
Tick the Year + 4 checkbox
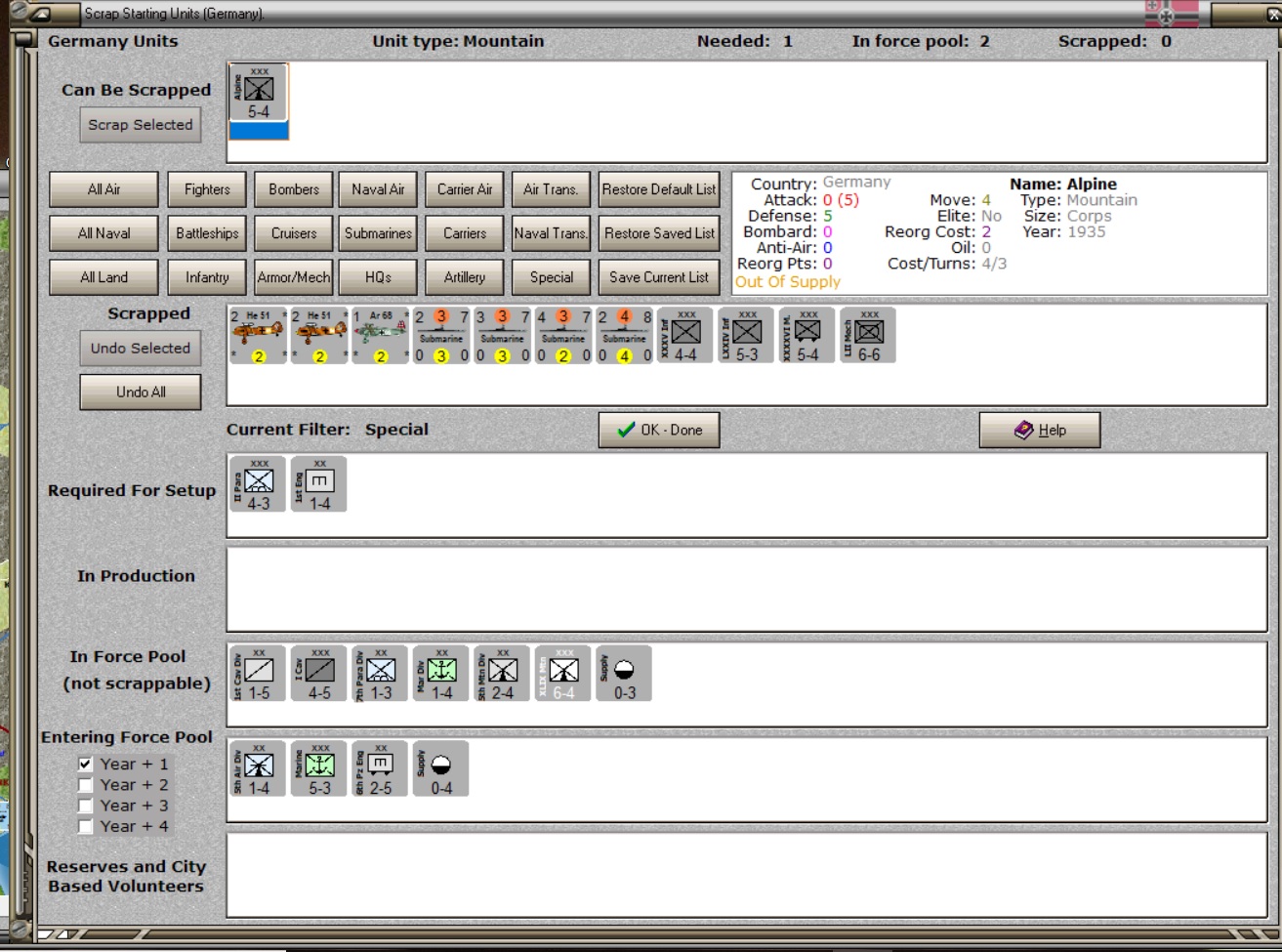pos(86,827)
